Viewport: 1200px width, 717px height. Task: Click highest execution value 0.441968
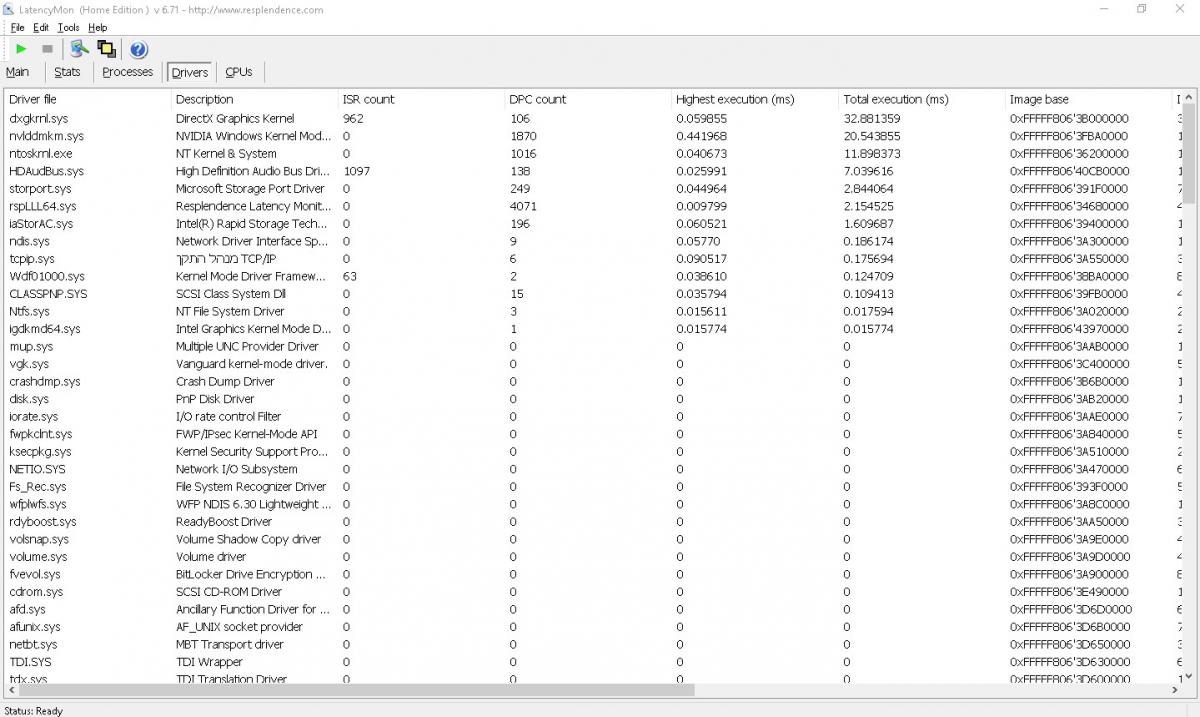click(701, 136)
